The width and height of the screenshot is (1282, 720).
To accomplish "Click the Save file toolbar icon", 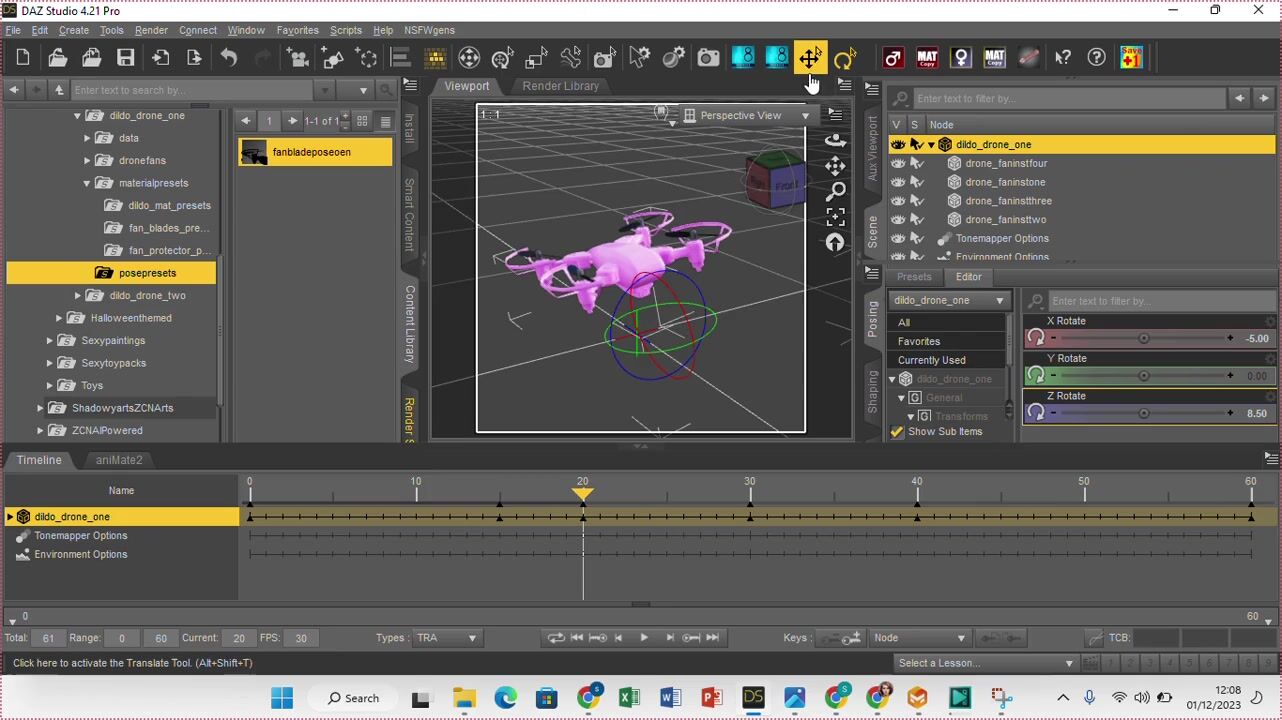I will click(x=125, y=58).
